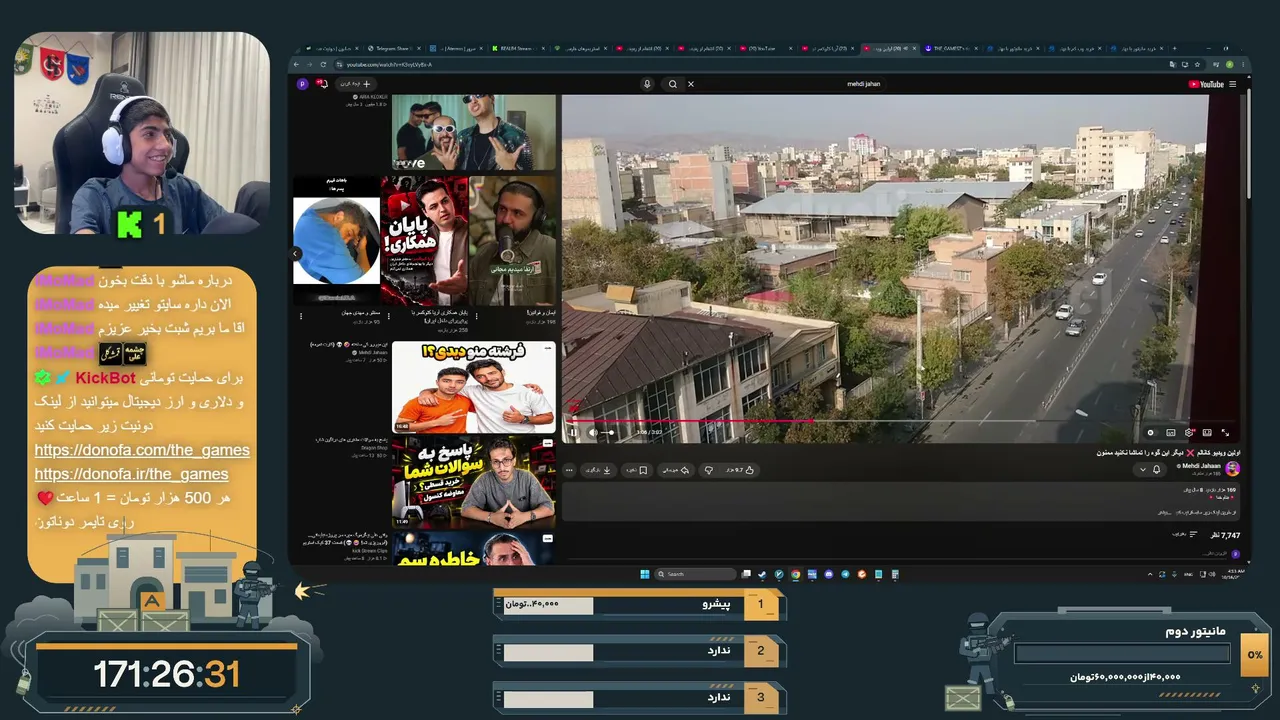This screenshot has width=1280, height=720.
Task: Open the Mehdi Jahaan channel name link
Action: [x=1201, y=465]
